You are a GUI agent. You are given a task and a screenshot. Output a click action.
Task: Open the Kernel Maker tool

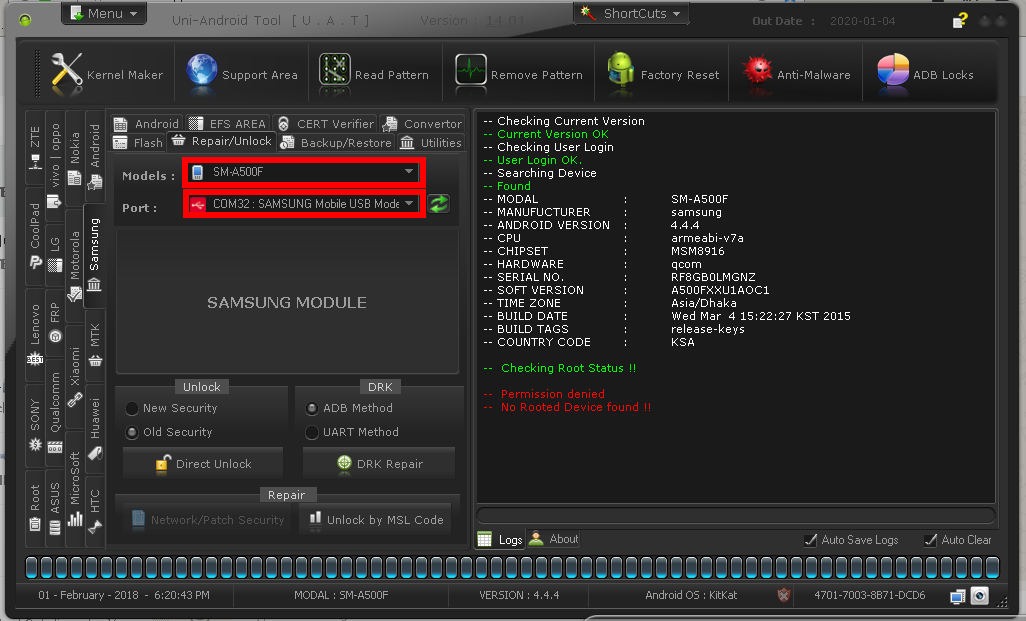click(x=107, y=75)
